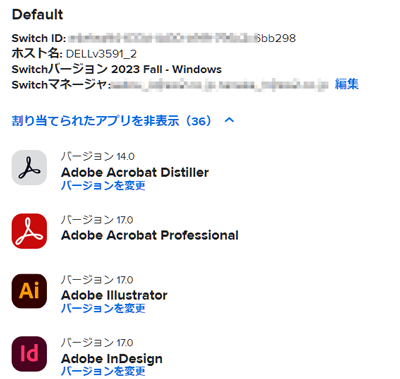Hide assigned apps via 割り当てられたアプリを非表示 link
Viewport: 400px width, 379px height.
(112, 121)
